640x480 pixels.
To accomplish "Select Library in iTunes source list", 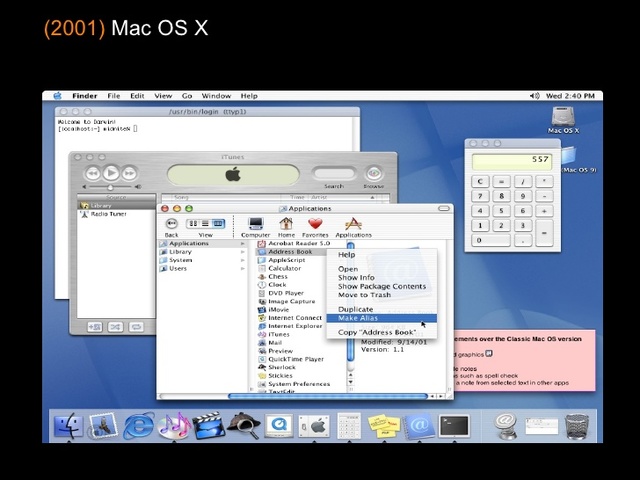I will [x=116, y=205].
